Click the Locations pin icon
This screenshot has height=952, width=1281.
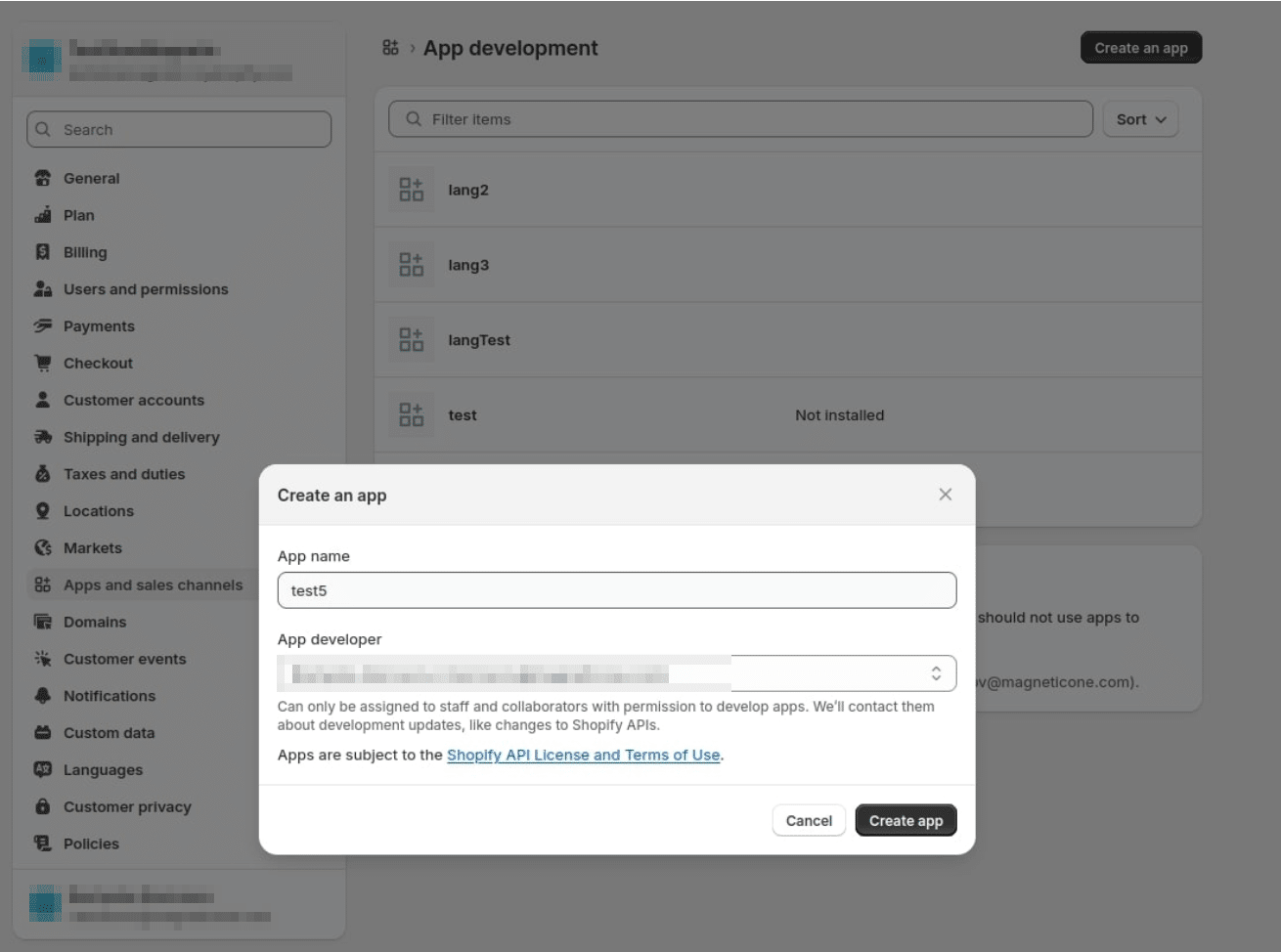click(x=43, y=511)
